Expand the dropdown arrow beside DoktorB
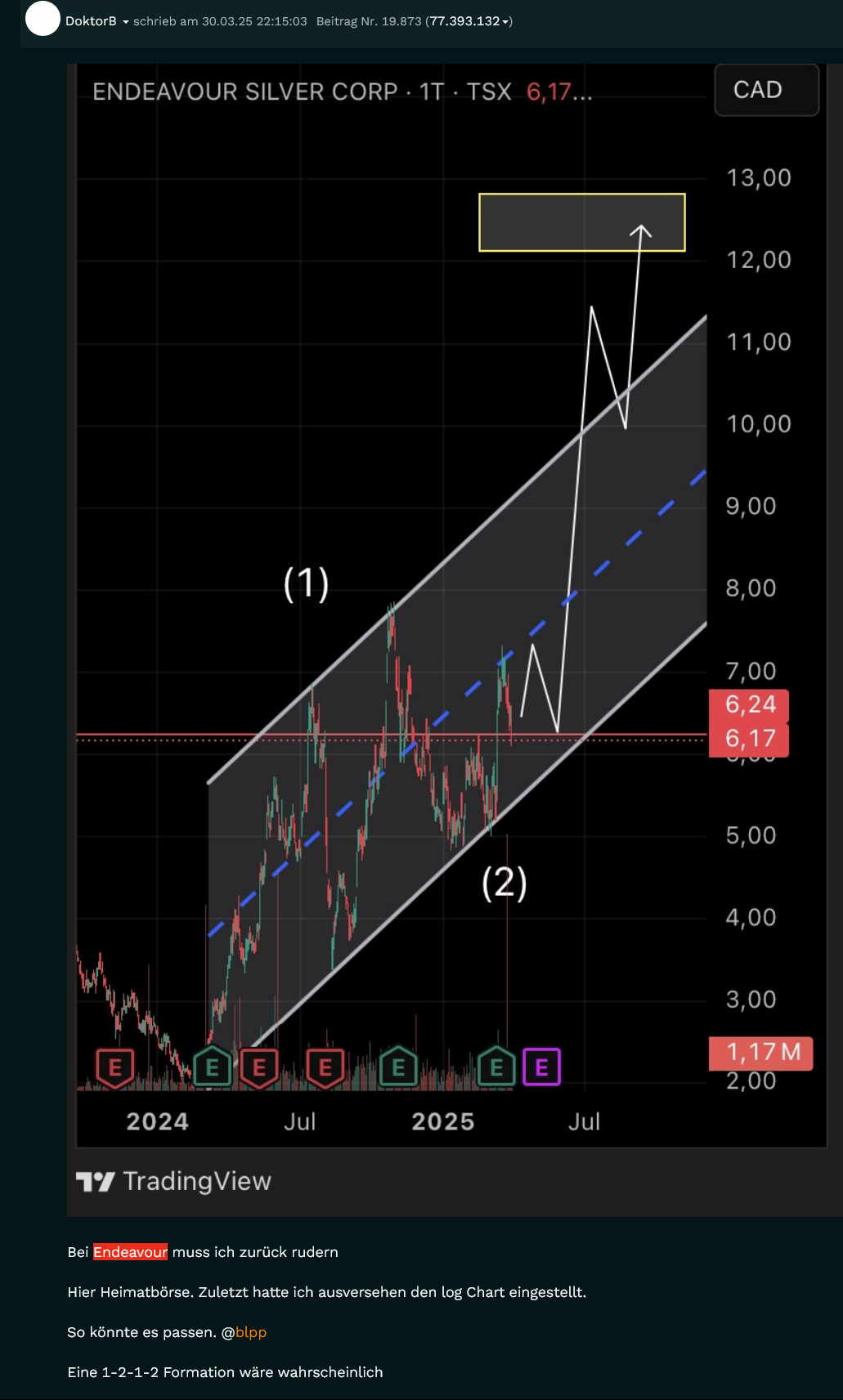Screen dimensions: 843x1400 [126, 22]
